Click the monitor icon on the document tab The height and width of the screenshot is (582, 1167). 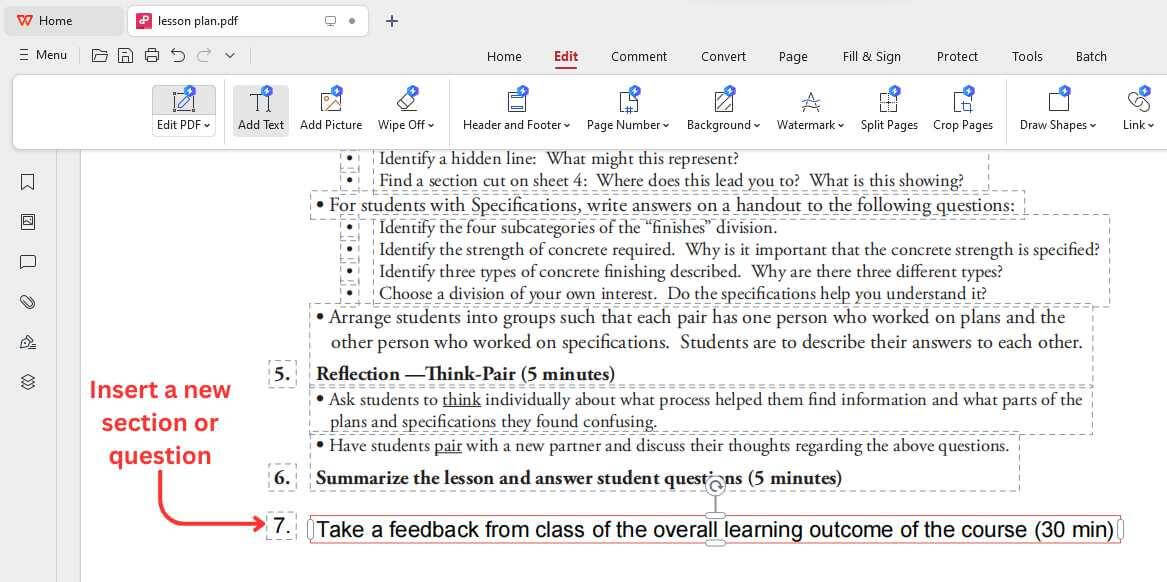[x=330, y=21]
